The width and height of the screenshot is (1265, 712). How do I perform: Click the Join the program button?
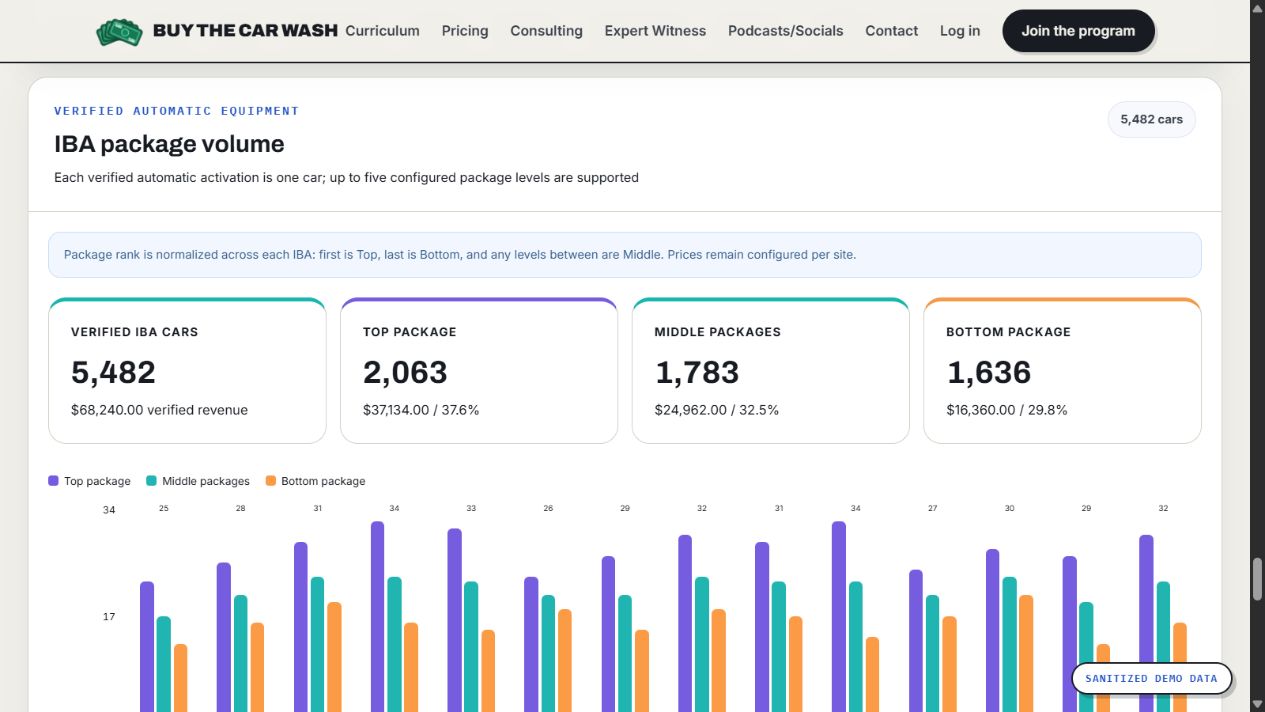(x=1078, y=31)
